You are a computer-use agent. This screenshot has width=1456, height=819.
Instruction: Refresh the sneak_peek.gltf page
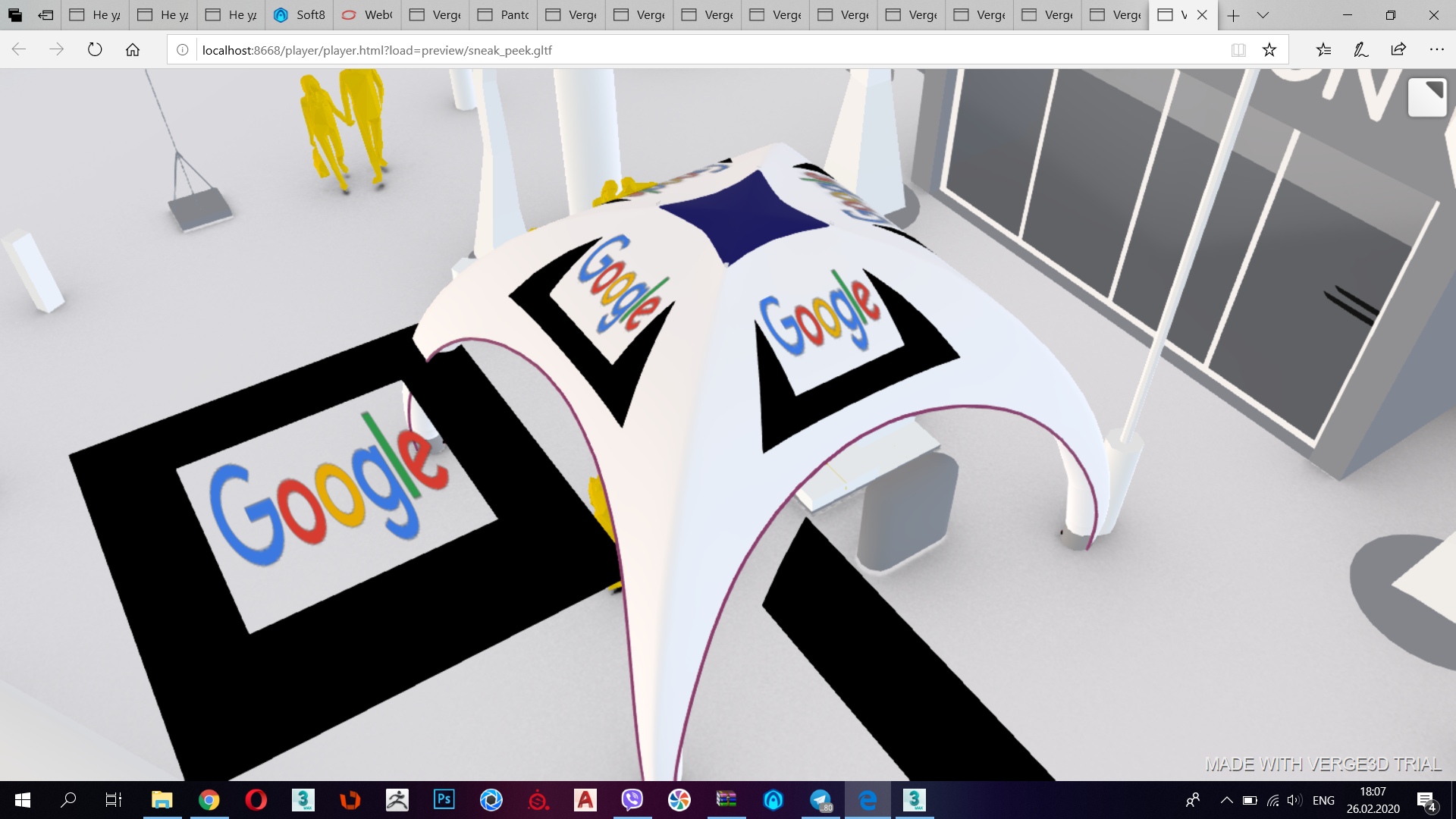click(95, 50)
